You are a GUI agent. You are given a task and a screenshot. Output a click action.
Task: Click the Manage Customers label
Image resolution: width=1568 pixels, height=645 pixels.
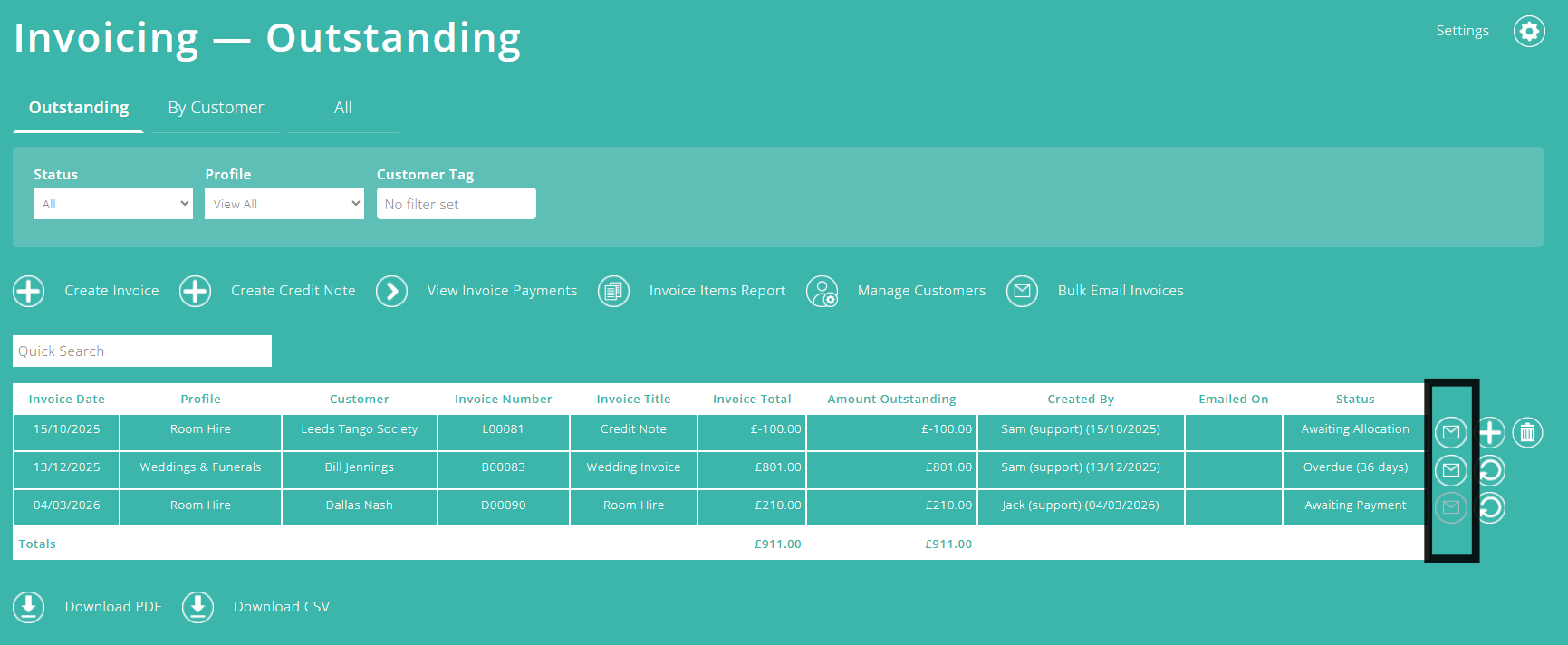921,291
